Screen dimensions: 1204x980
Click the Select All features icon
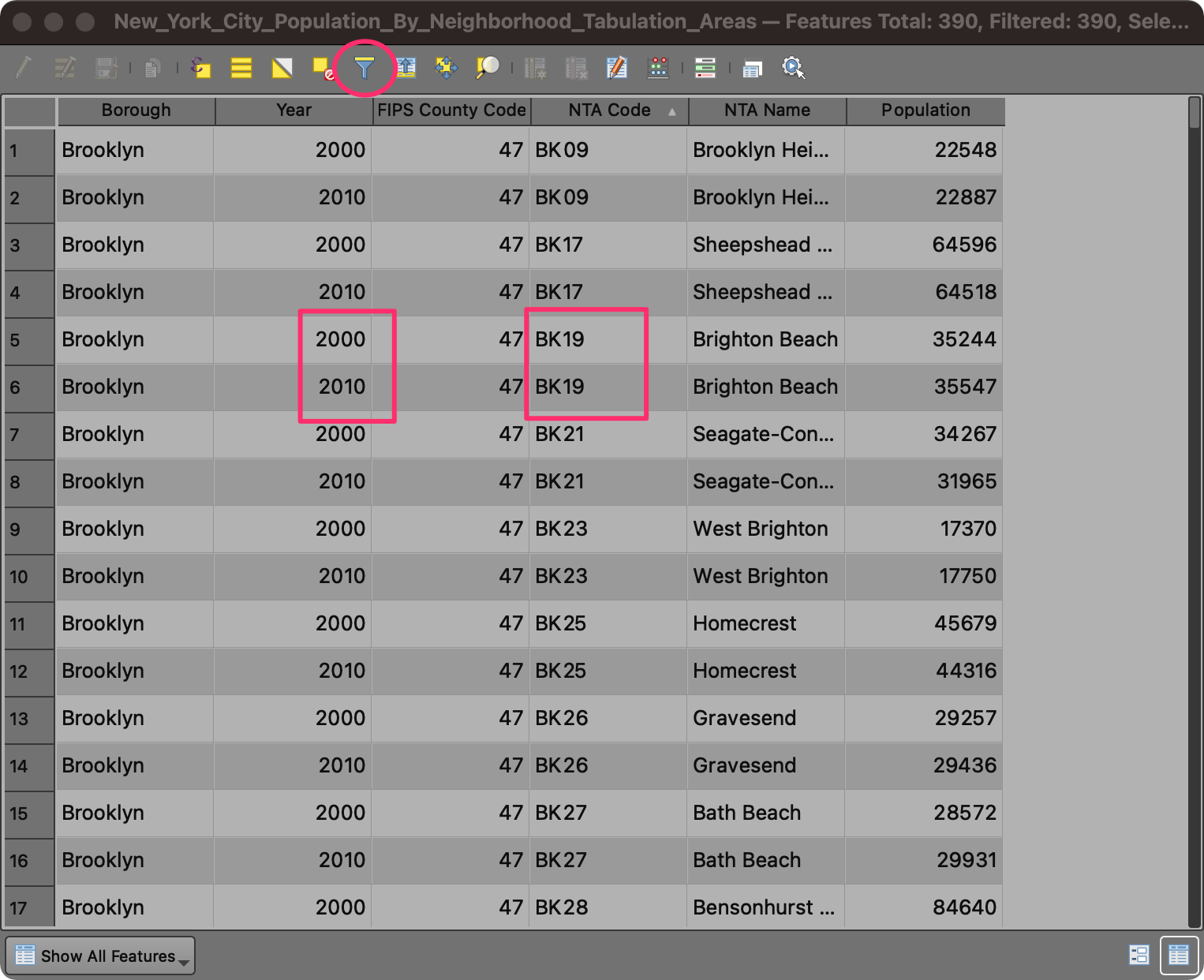click(x=241, y=68)
